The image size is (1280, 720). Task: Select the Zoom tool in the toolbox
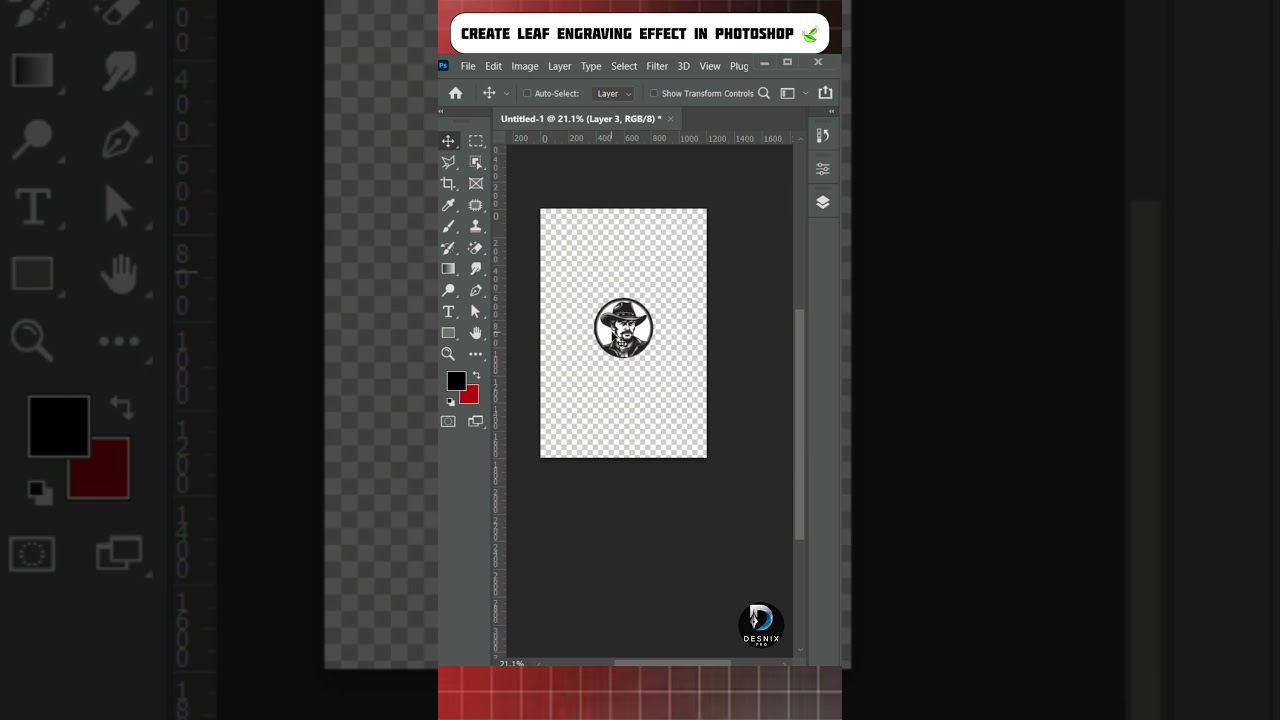tap(448, 354)
